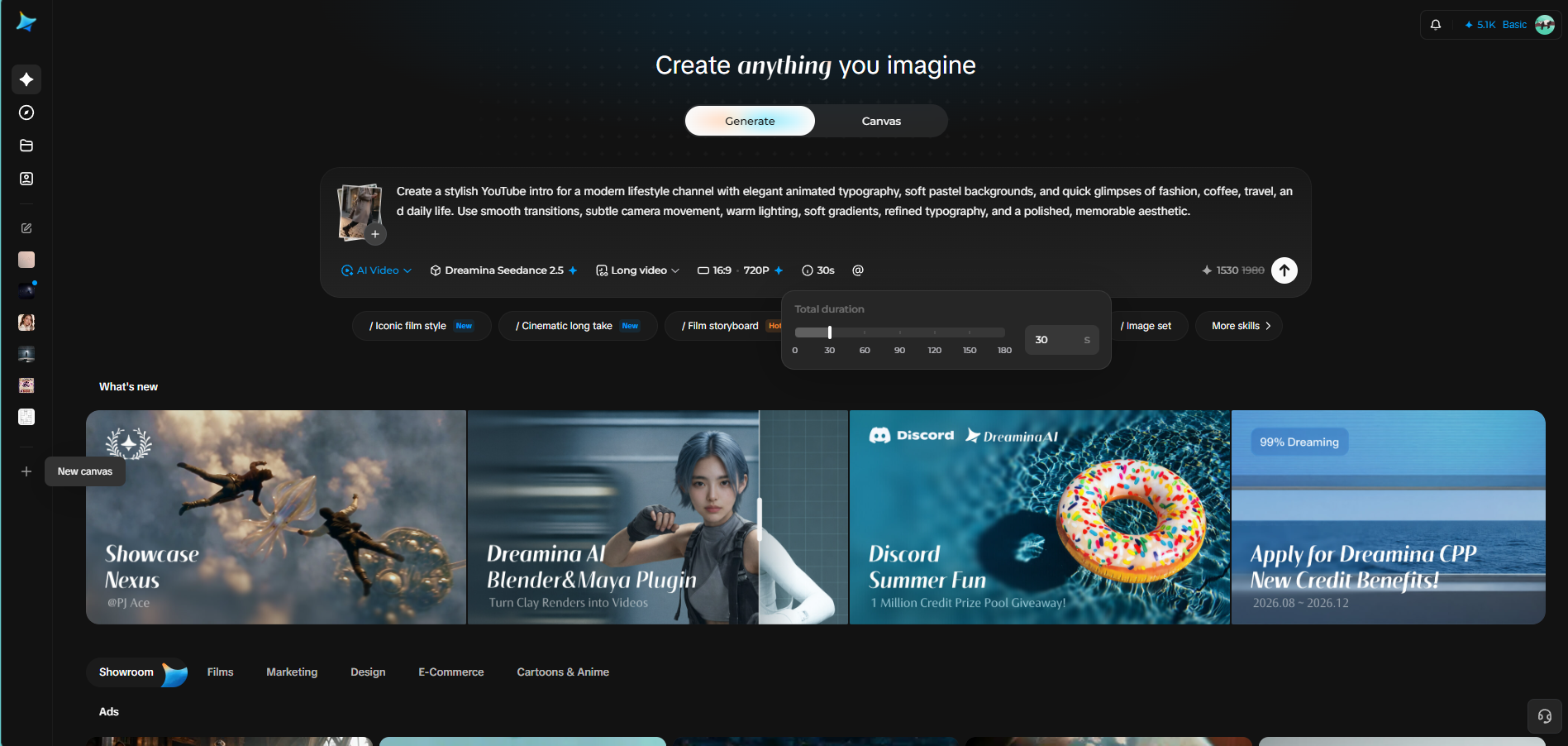
Task: Click the user avatar in top right
Action: pyautogui.click(x=1545, y=25)
